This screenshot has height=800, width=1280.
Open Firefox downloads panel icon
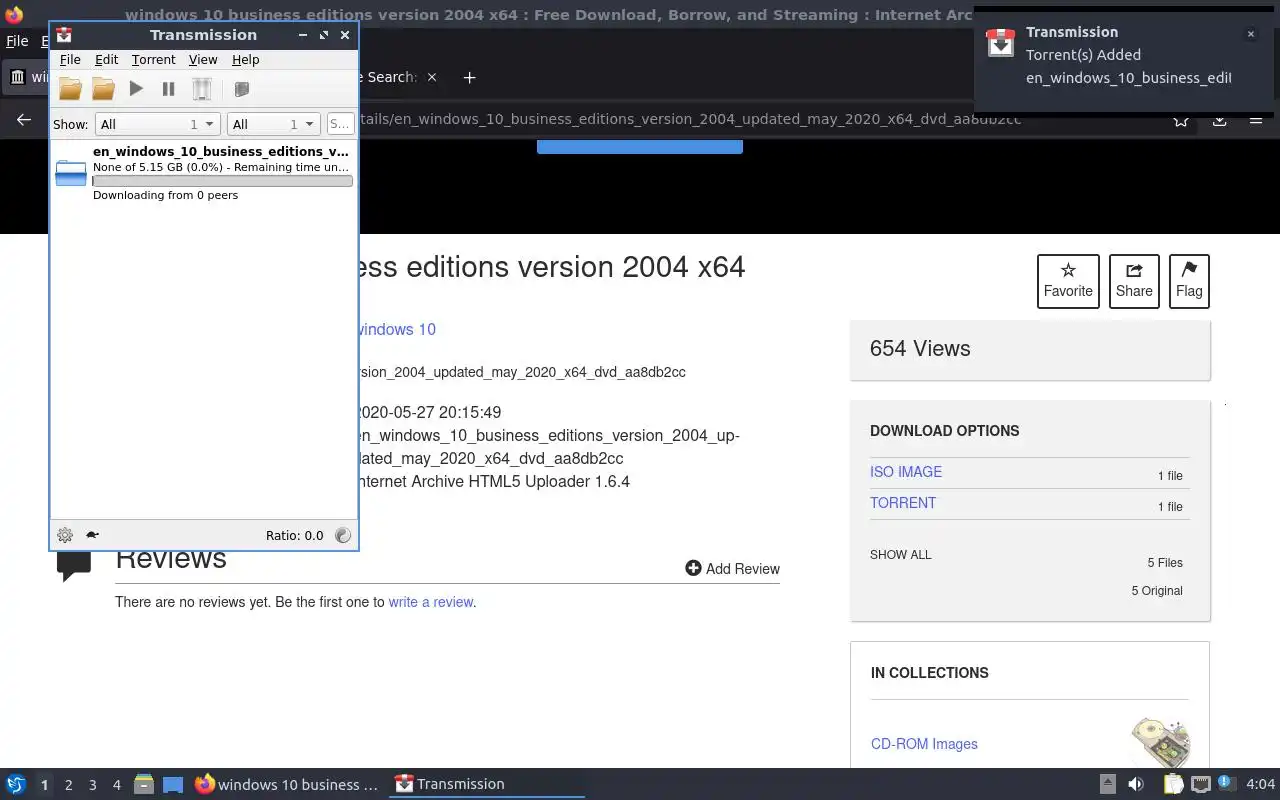[x=1220, y=120]
